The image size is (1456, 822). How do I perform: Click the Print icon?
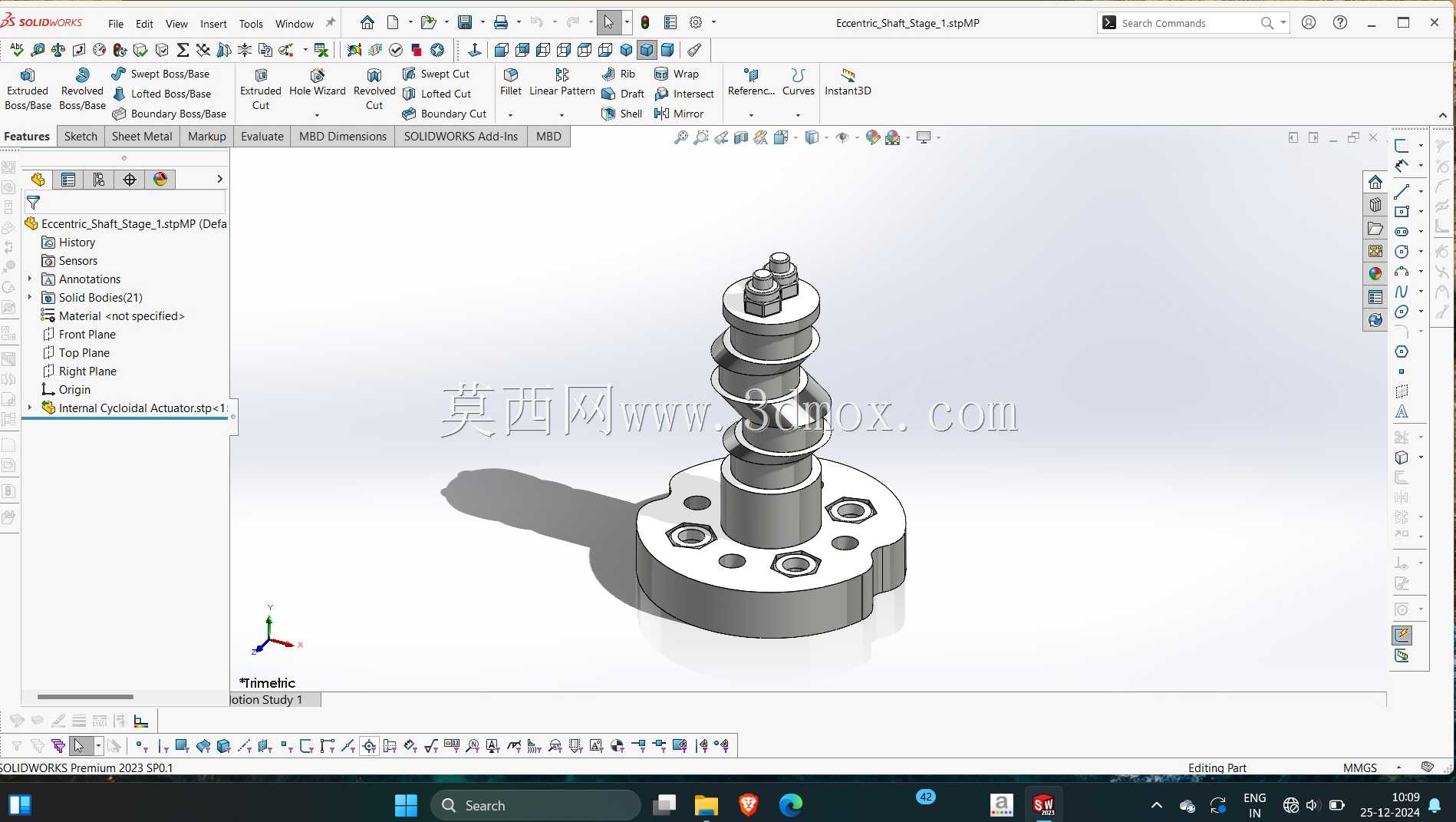(x=501, y=22)
